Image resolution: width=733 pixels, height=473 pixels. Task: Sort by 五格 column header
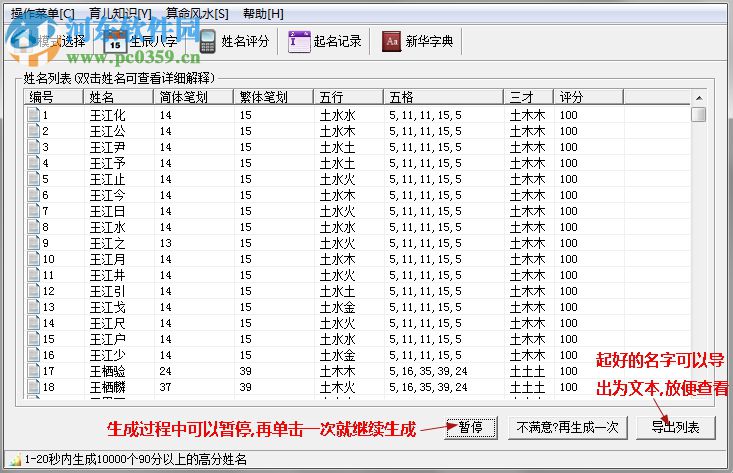[x=444, y=97]
